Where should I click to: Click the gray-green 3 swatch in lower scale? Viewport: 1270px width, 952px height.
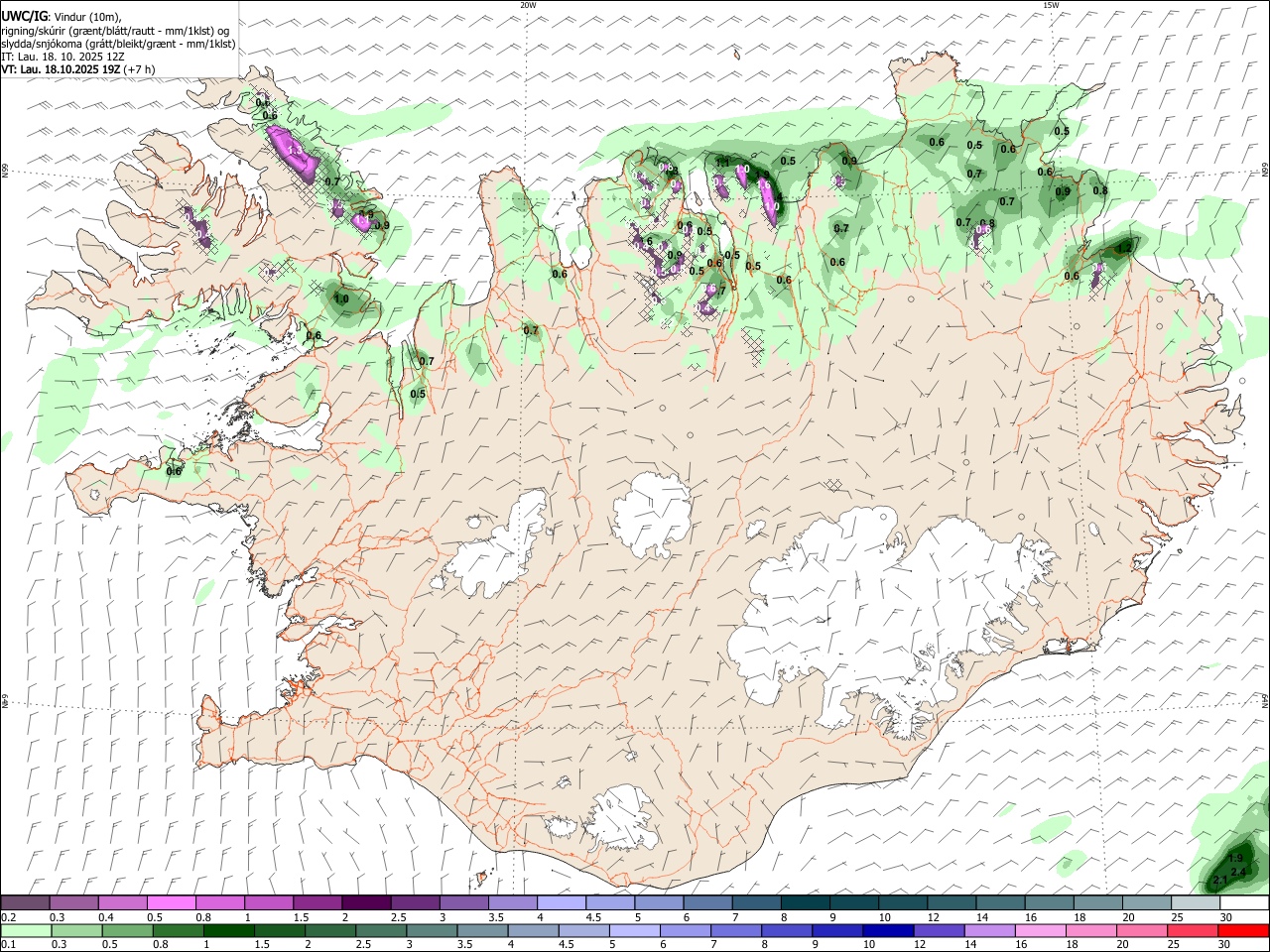[x=433, y=931]
